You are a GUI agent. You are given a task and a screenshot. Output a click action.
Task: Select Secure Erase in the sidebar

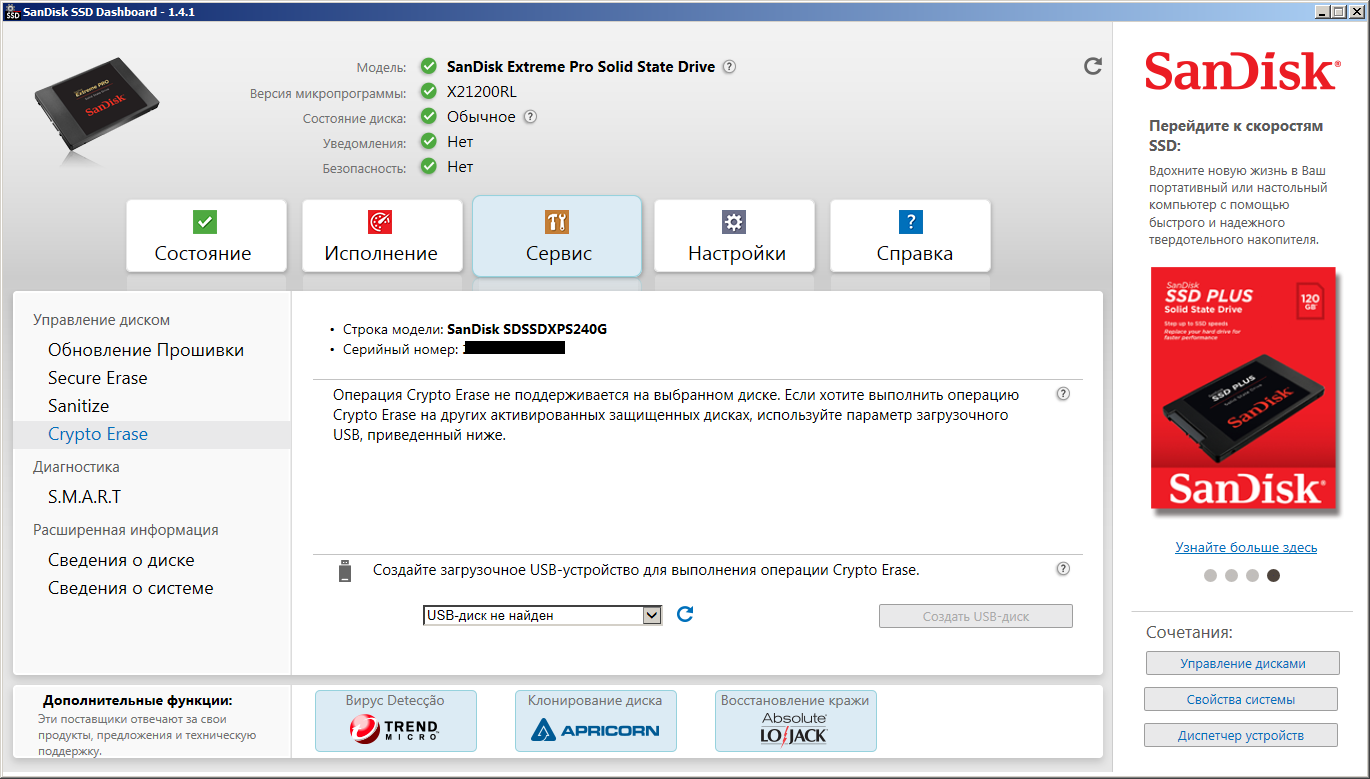98,378
